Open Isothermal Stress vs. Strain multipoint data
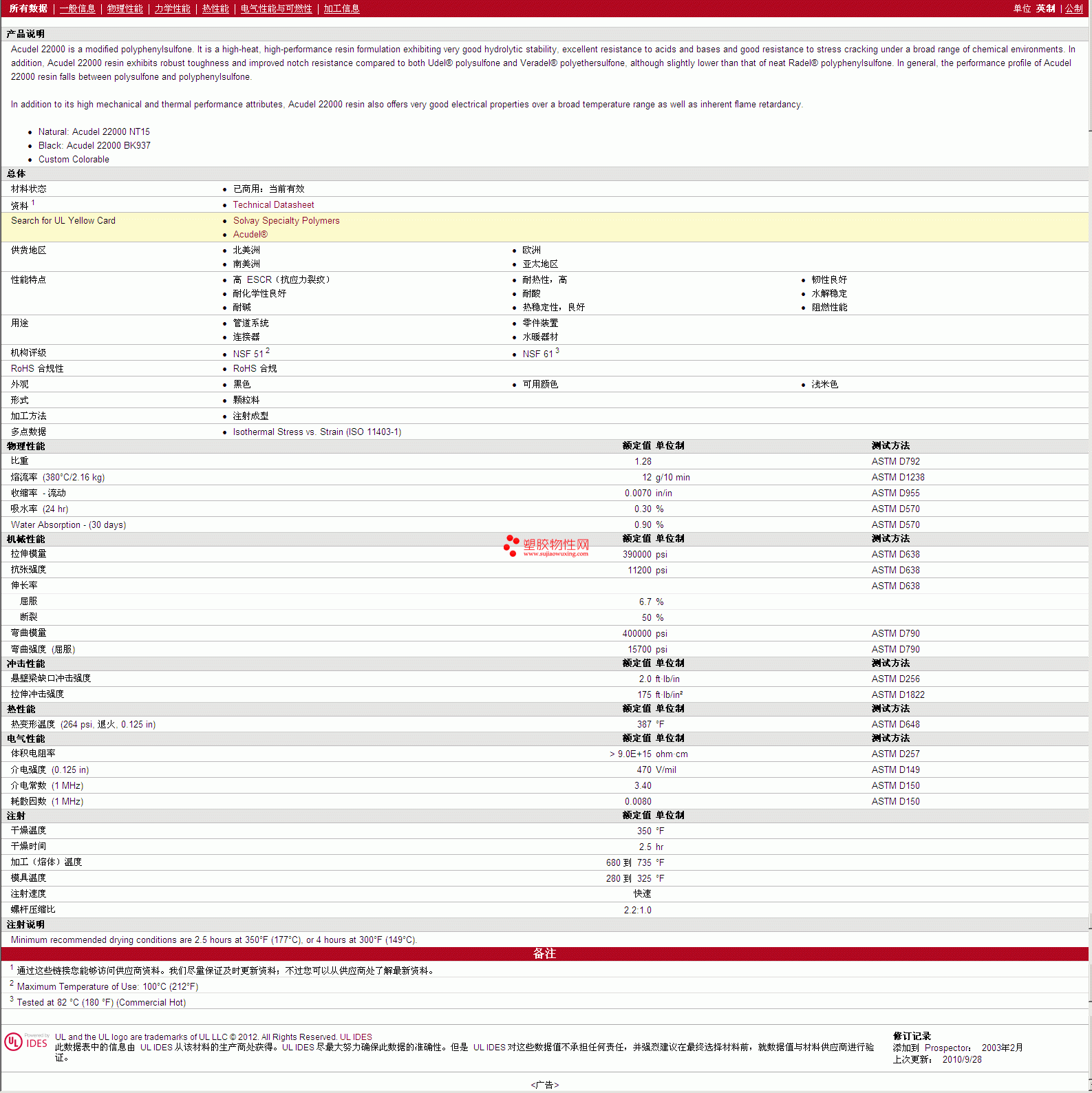The width and height of the screenshot is (1092, 1093). [317, 432]
